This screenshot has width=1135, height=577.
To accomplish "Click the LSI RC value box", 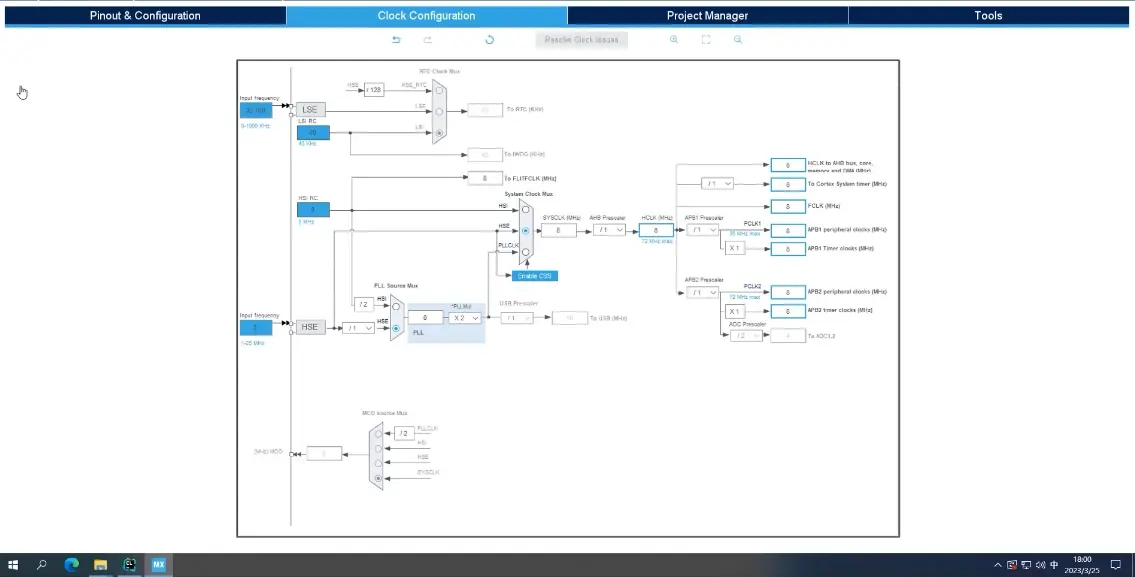I will click(313, 132).
